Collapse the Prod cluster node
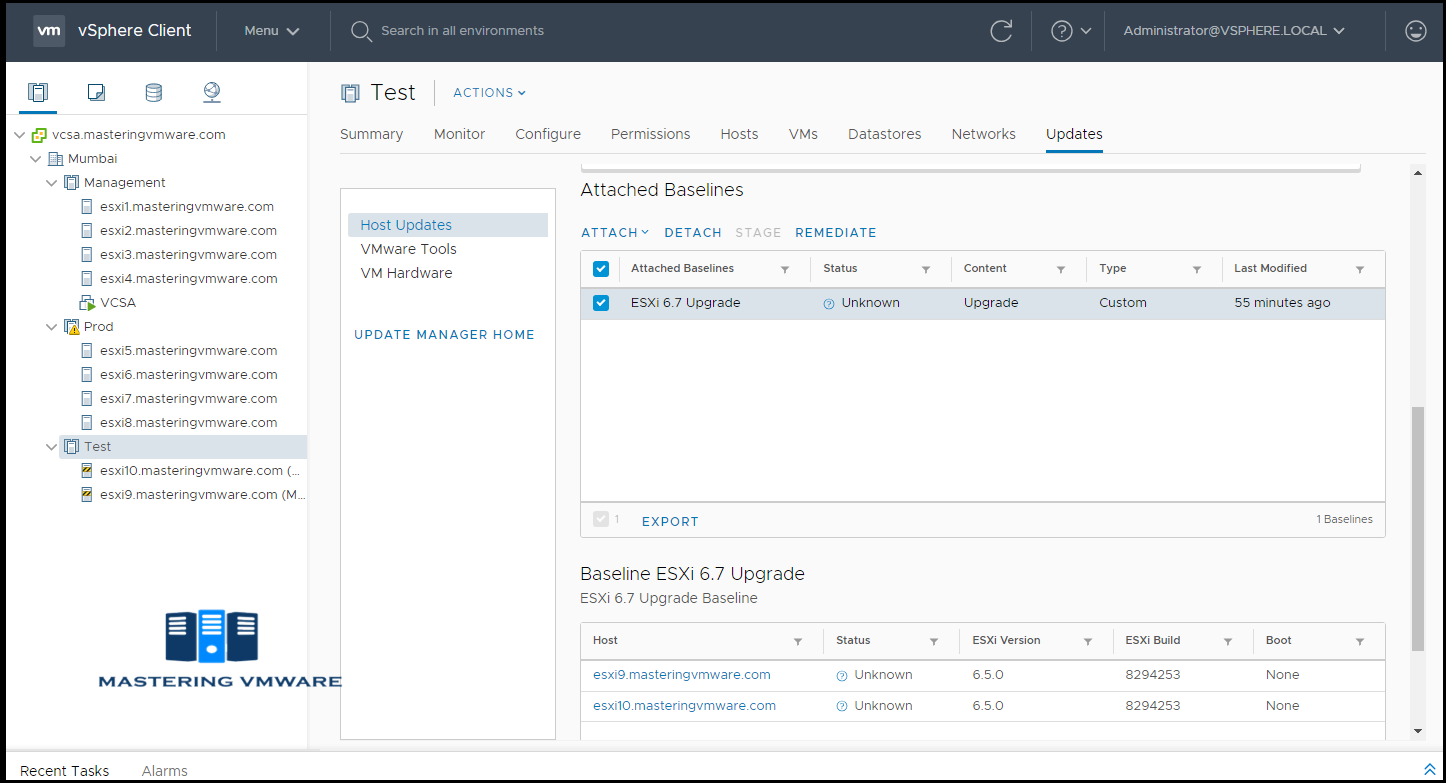Image resolution: width=1446 pixels, height=783 pixels. pyautogui.click(x=52, y=327)
